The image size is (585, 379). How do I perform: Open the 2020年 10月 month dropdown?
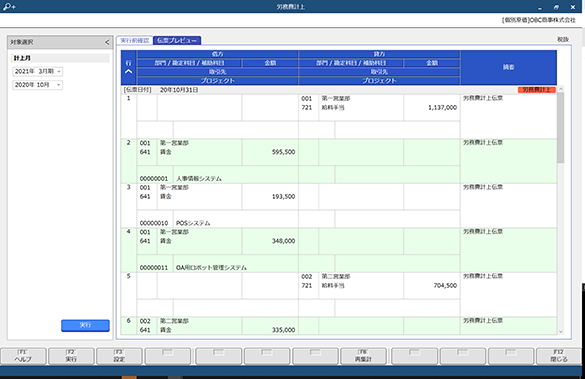37,85
